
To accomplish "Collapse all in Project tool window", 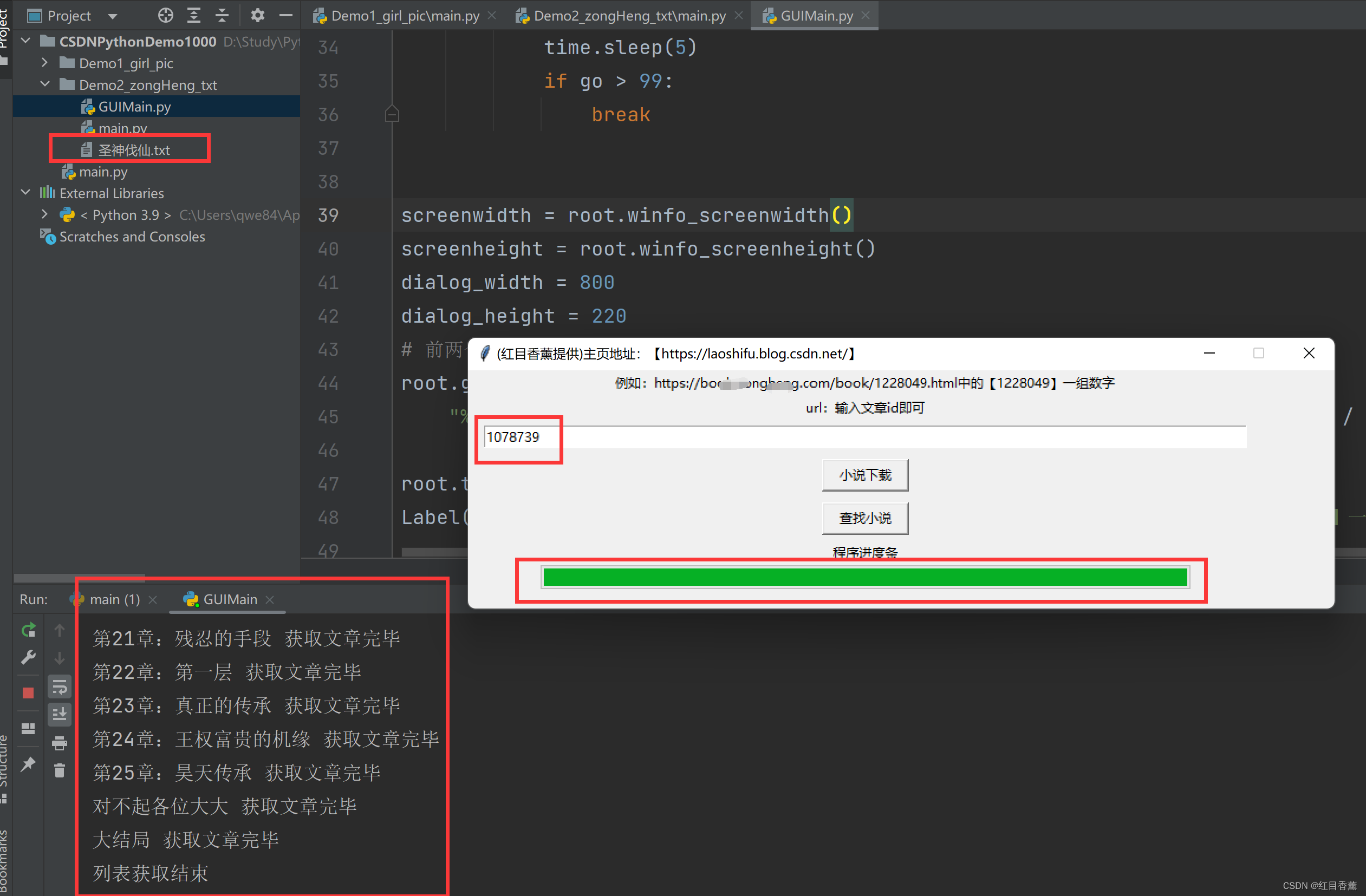I will 222,16.
